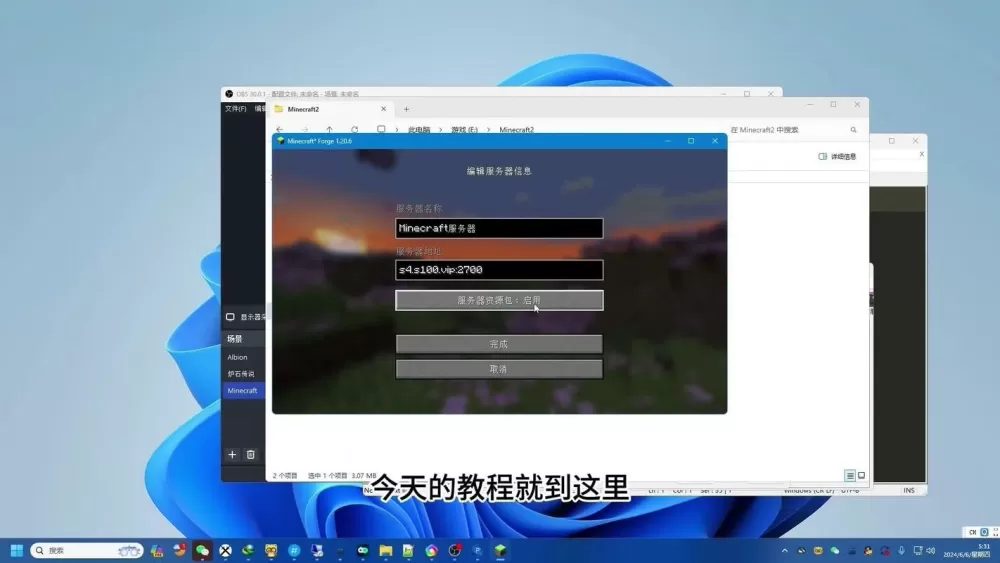Click the 取消 button in Minecraft

point(499,369)
